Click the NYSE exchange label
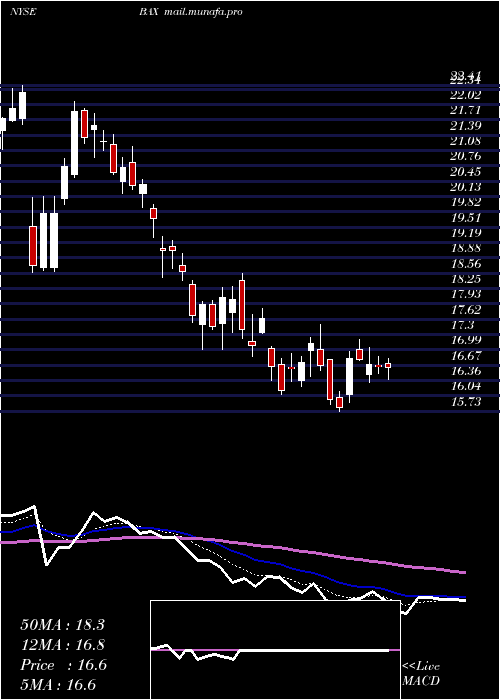Screen dimensions: 500x700 point(23,12)
